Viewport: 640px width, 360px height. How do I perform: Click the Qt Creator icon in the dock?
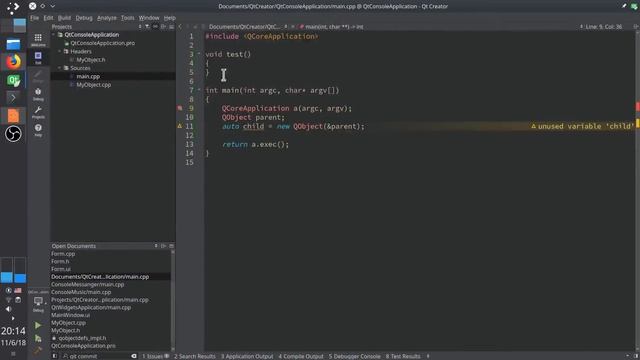(13, 80)
